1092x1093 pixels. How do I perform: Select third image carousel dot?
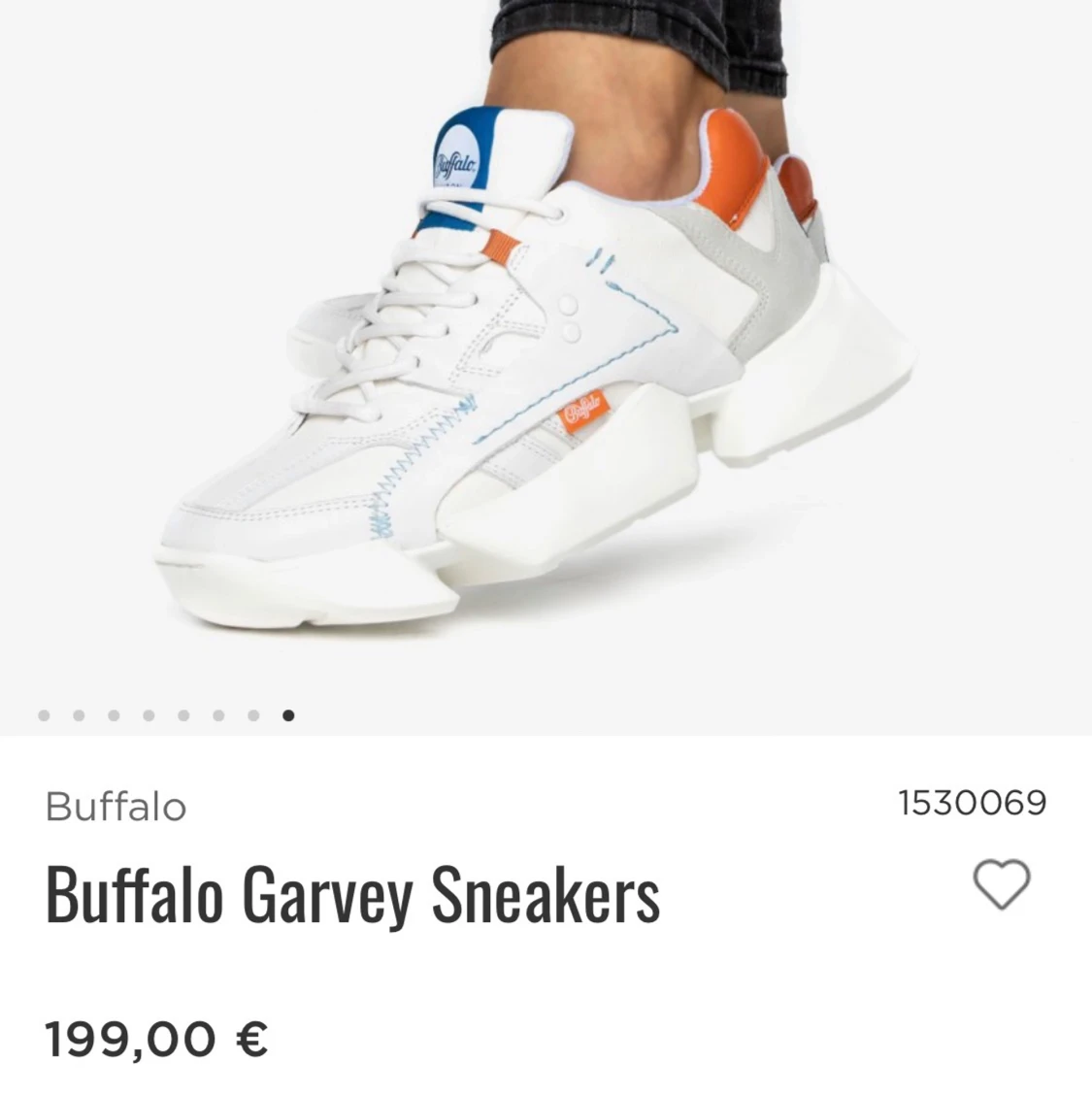point(114,715)
